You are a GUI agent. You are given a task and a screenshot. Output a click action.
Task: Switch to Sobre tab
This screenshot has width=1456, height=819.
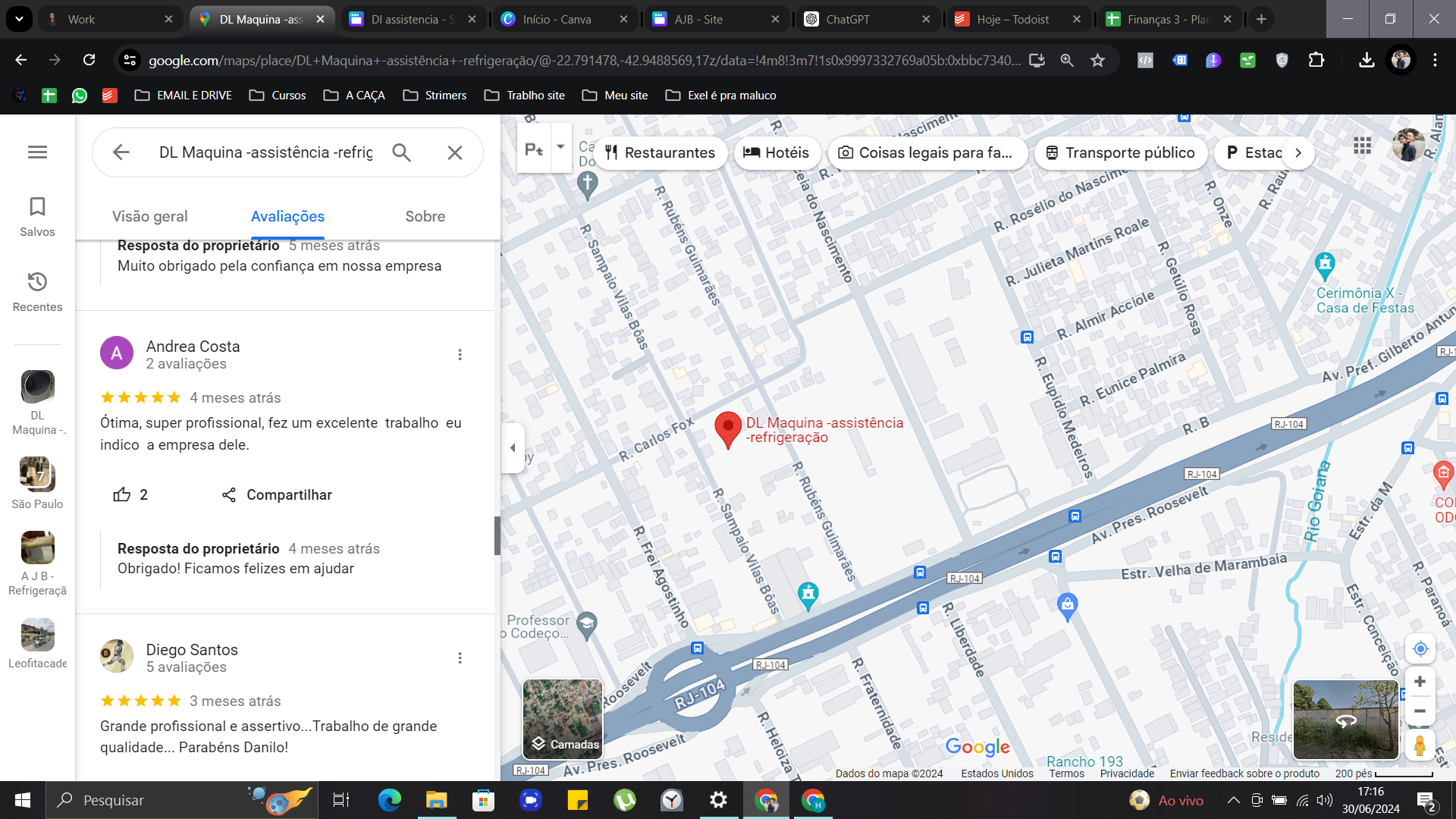(x=425, y=216)
